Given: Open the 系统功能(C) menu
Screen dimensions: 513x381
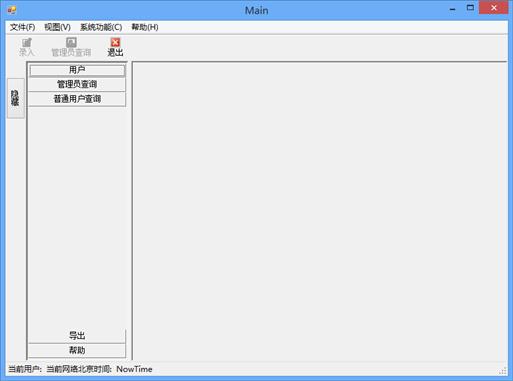Looking at the screenshot, I should tap(101, 27).
